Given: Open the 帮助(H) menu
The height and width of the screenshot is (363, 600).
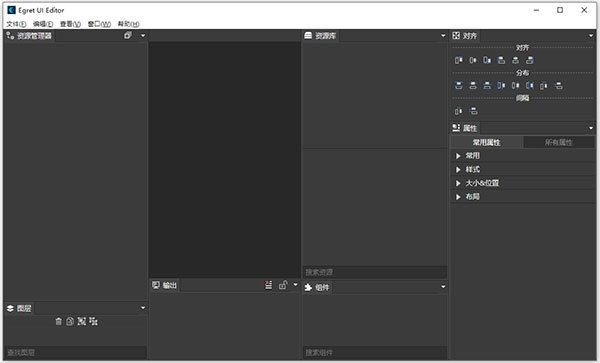Looking at the screenshot, I should (x=128, y=24).
